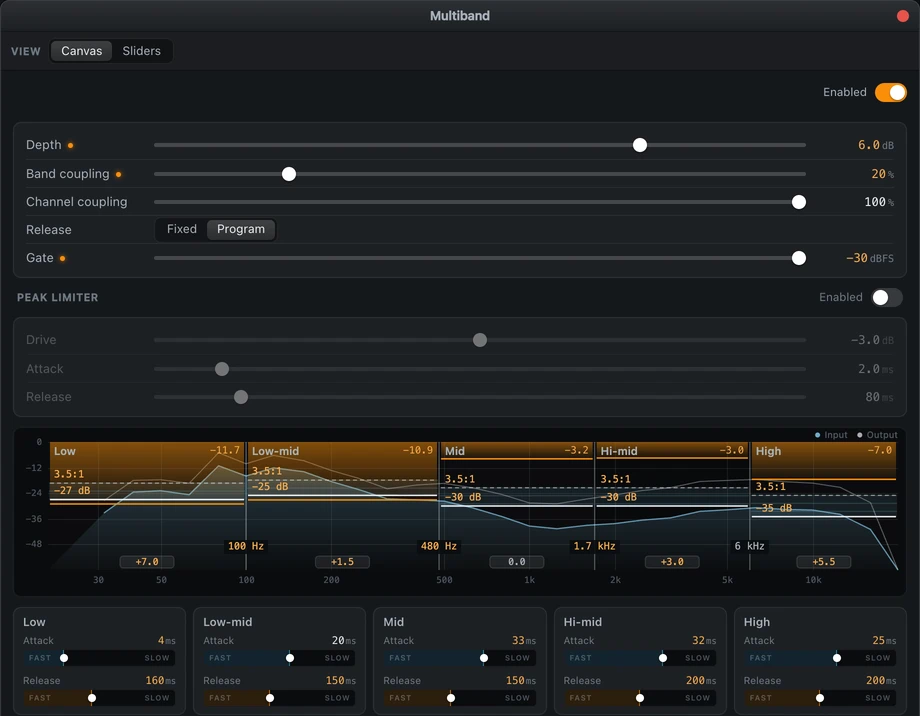This screenshot has height=716, width=920.
Task: Select Fixed release mode
Action: tap(181, 229)
